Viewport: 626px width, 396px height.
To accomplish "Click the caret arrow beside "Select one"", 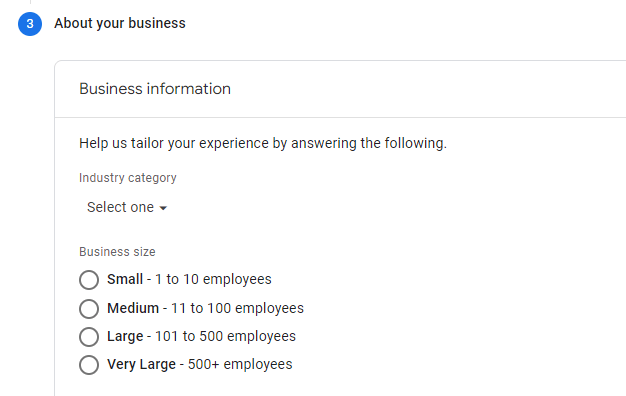I will point(163,208).
